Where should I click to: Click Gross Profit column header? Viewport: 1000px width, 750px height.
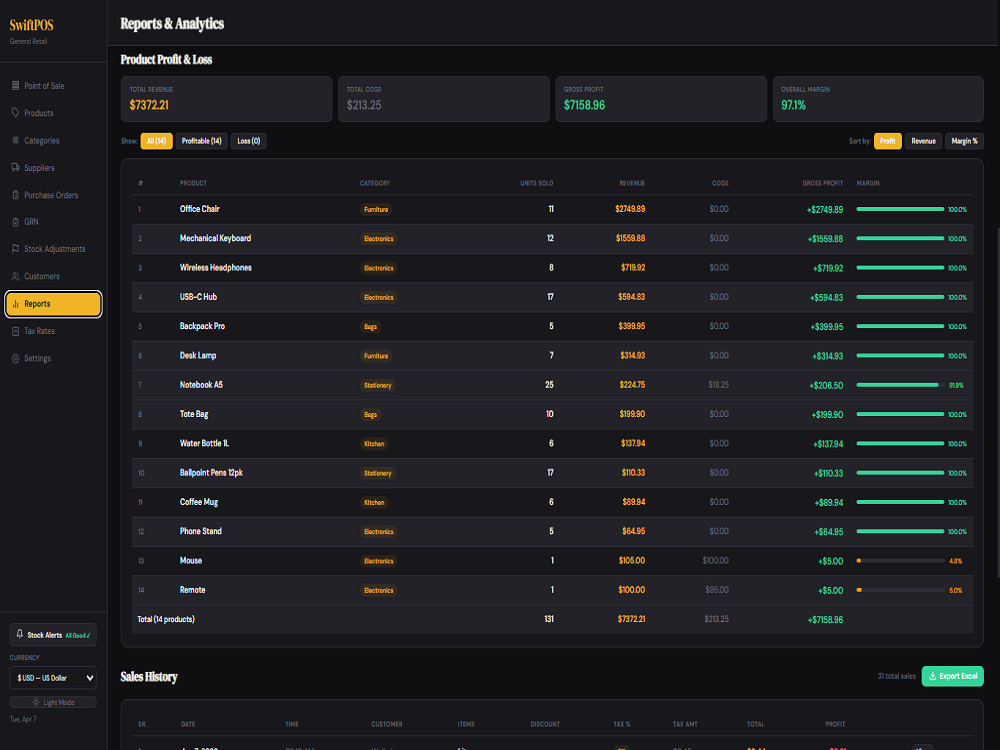823,183
